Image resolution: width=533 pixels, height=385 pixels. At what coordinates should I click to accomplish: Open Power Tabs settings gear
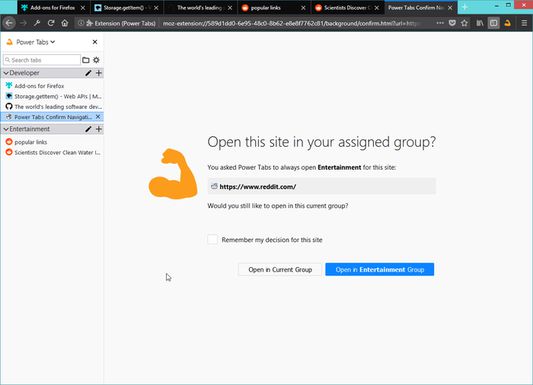(96, 60)
